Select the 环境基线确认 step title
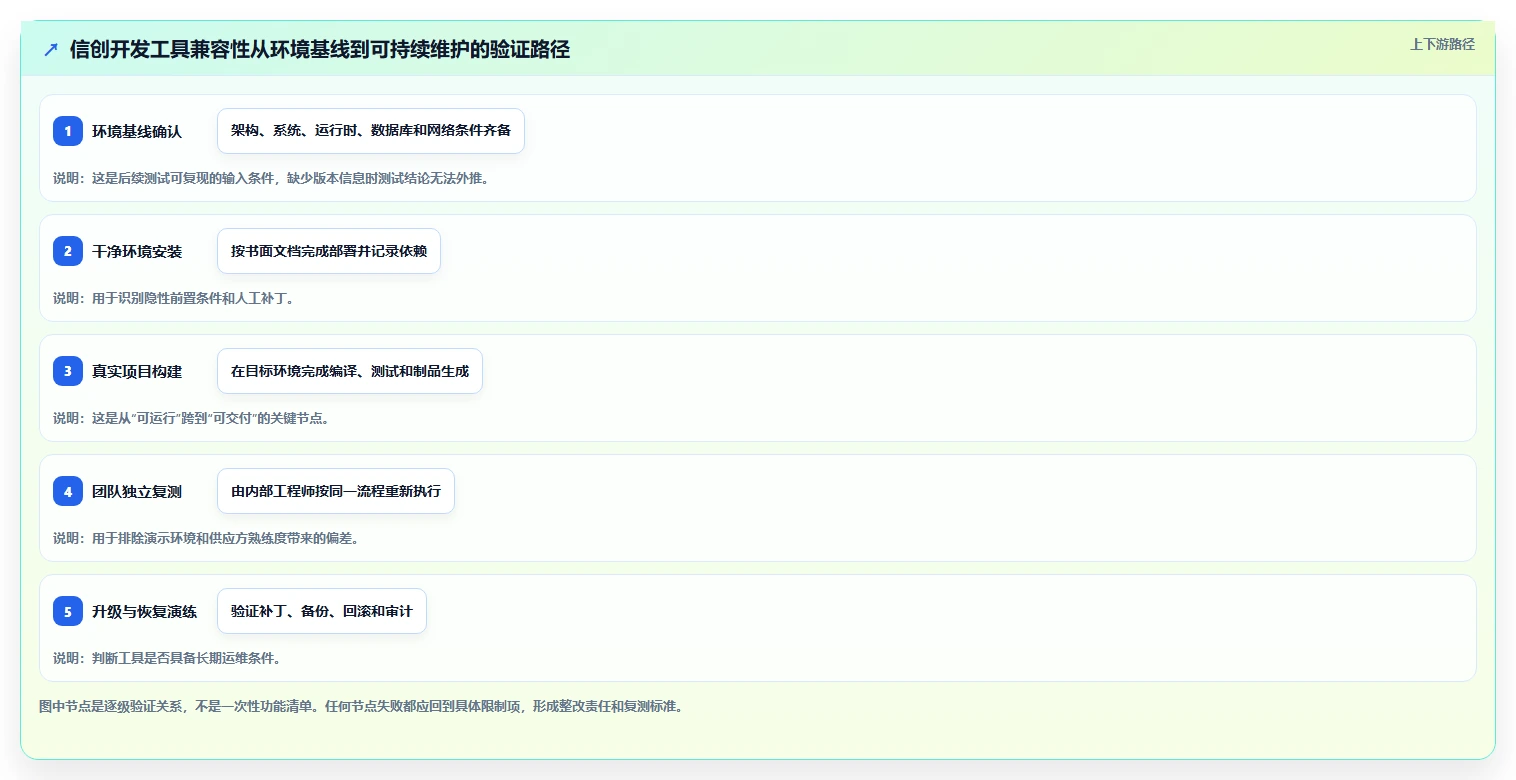The image size is (1516, 780). point(137,131)
